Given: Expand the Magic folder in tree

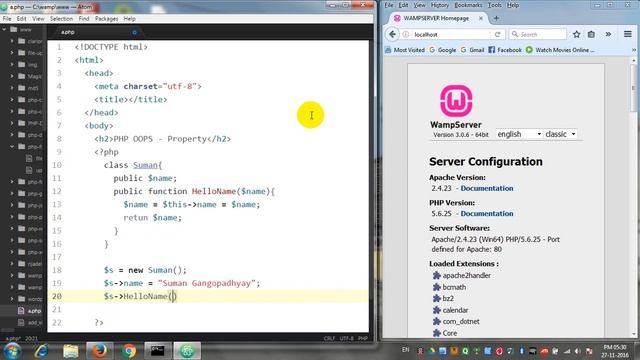Looking at the screenshot, I should (12, 76).
